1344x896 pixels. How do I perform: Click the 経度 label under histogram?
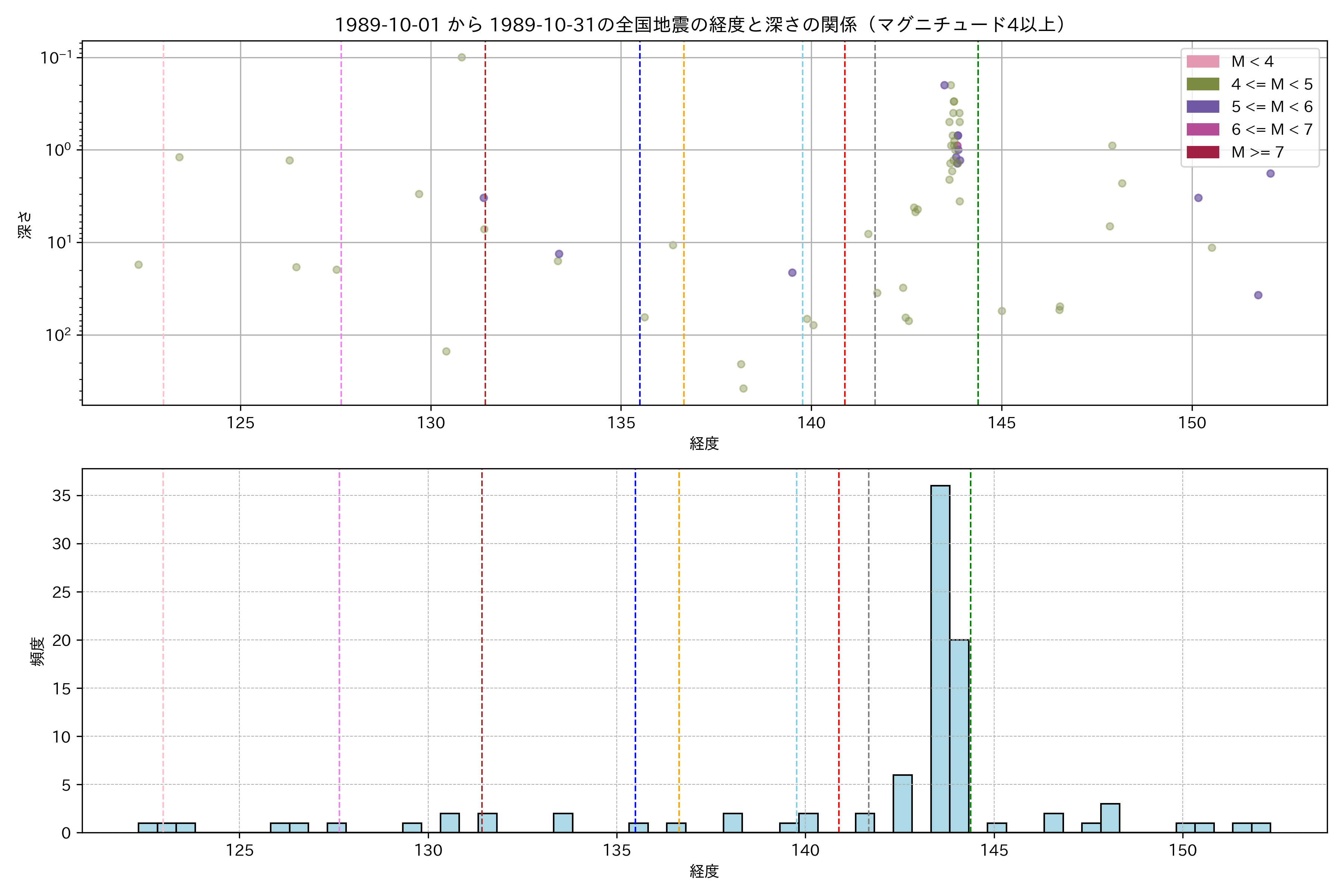pyautogui.click(x=704, y=871)
